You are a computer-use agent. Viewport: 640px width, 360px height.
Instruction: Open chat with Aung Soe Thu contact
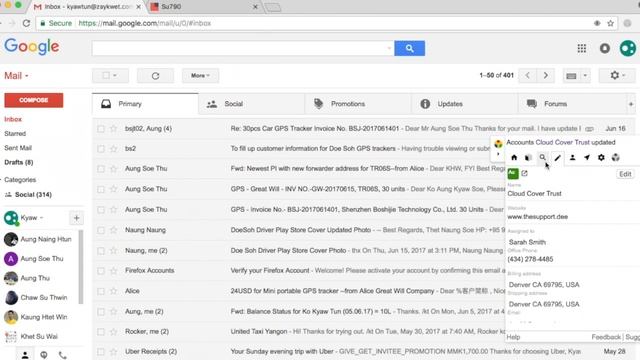[42, 259]
